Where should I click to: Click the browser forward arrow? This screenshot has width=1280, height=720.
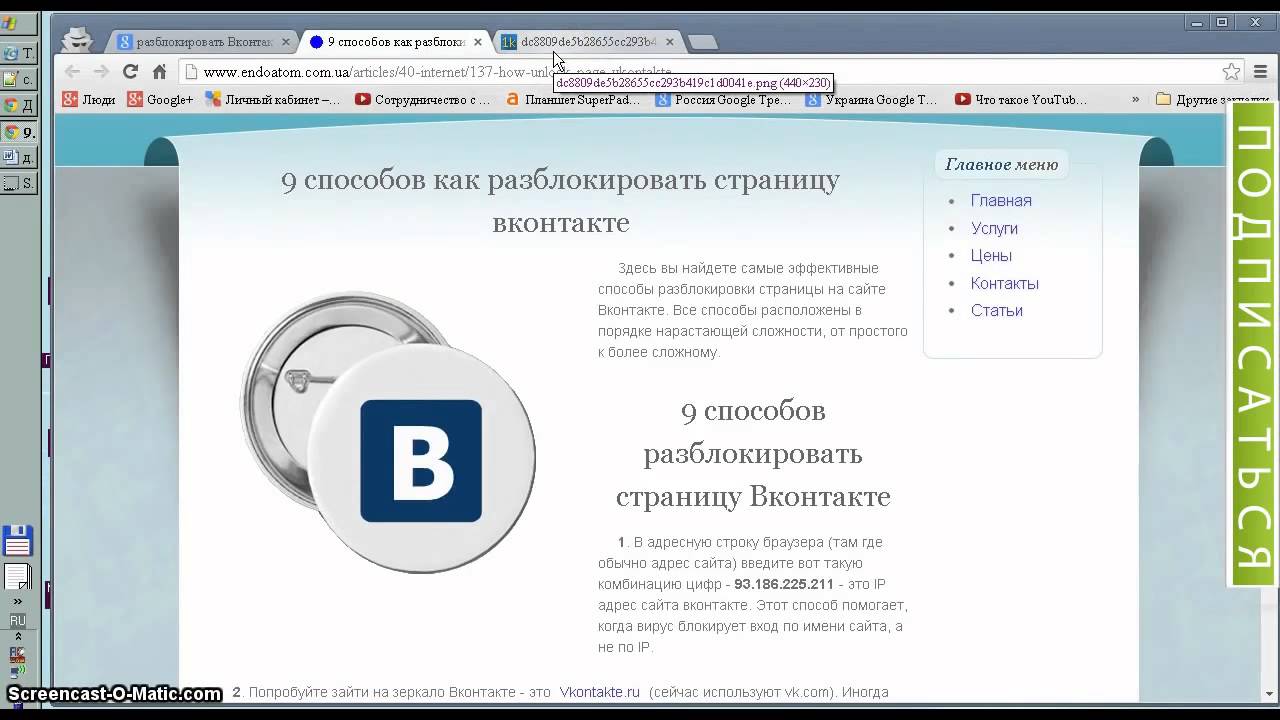tap(101, 72)
